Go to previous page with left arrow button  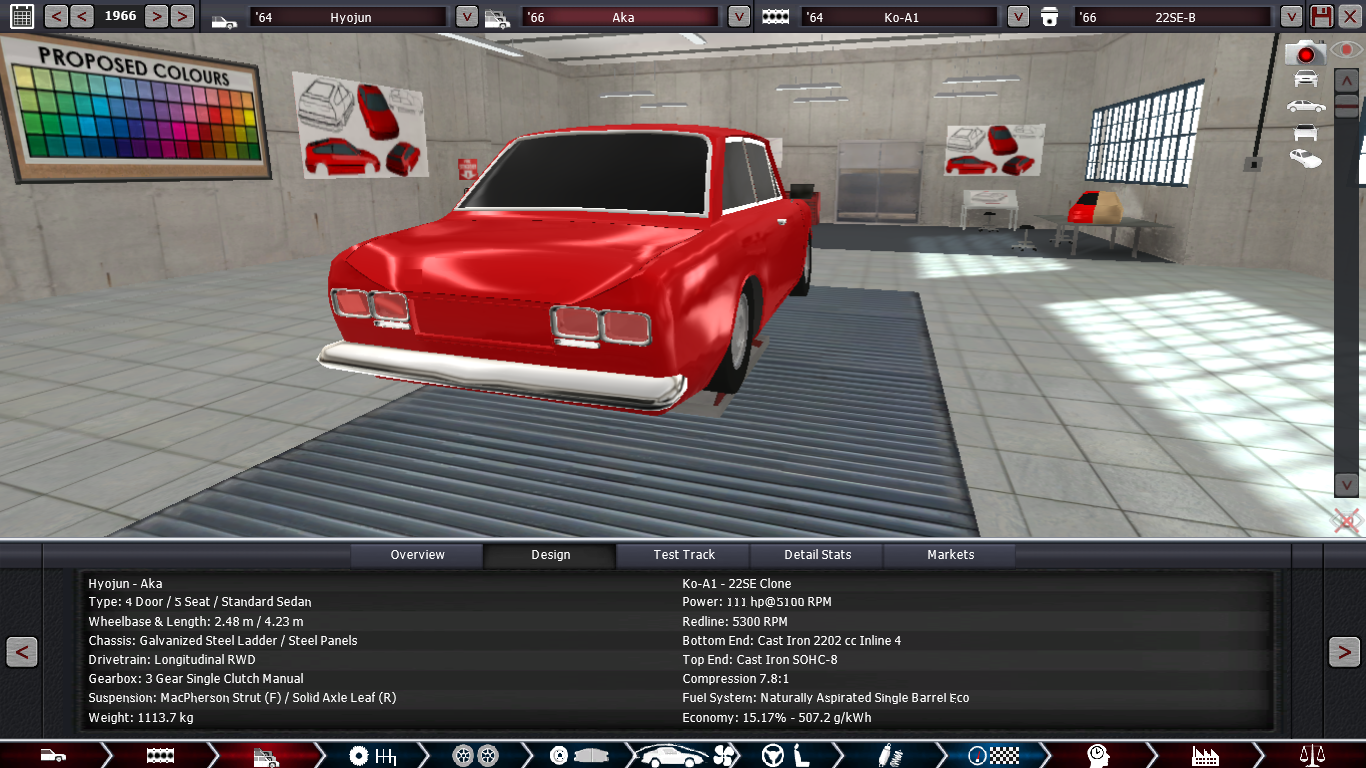point(22,652)
